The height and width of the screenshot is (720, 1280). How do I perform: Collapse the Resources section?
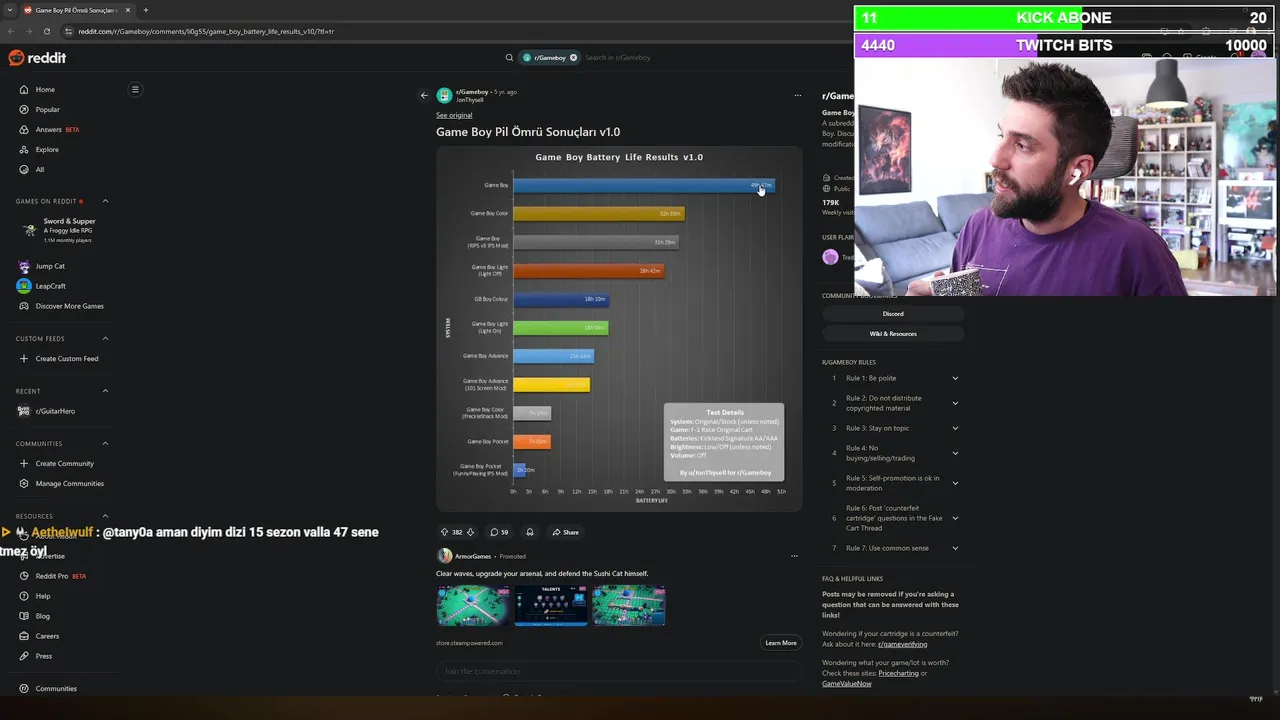click(x=105, y=516)
